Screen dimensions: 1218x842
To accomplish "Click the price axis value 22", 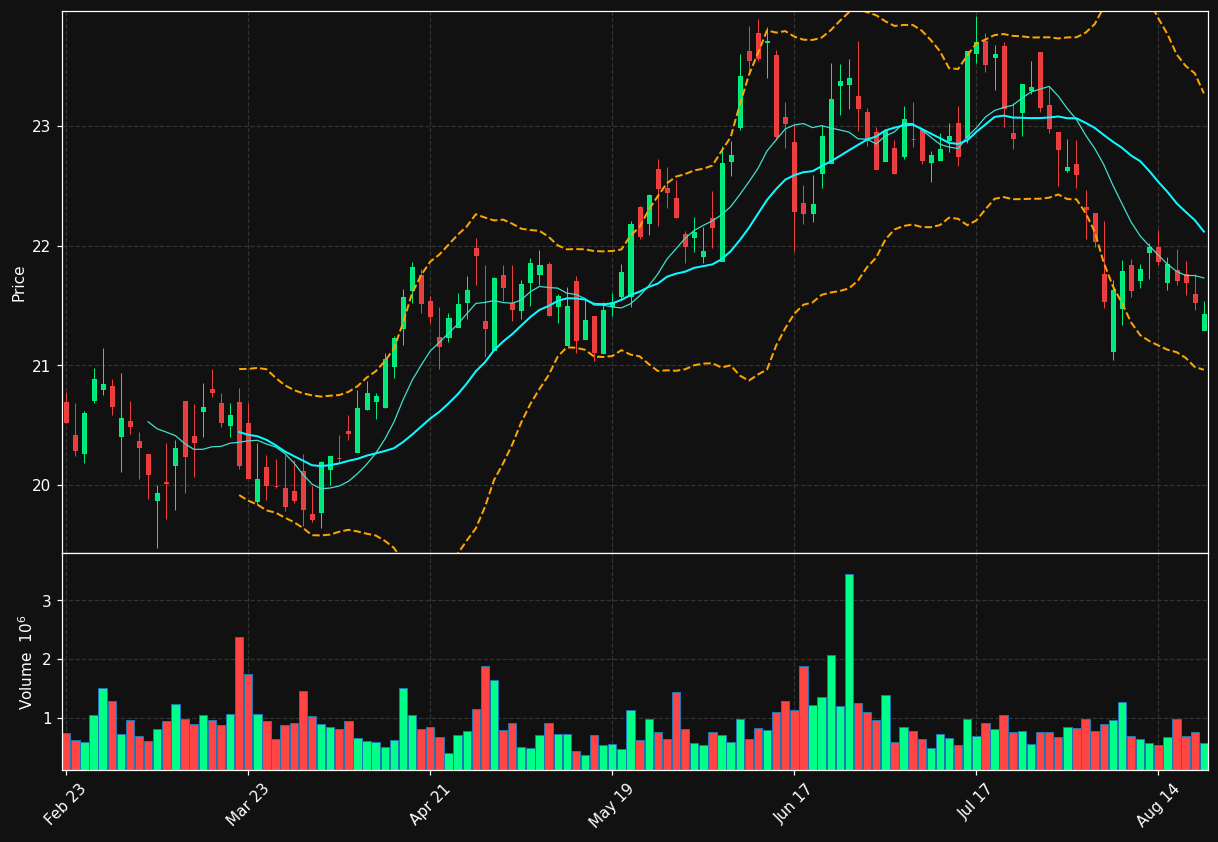I will click(x=43, y=246).
